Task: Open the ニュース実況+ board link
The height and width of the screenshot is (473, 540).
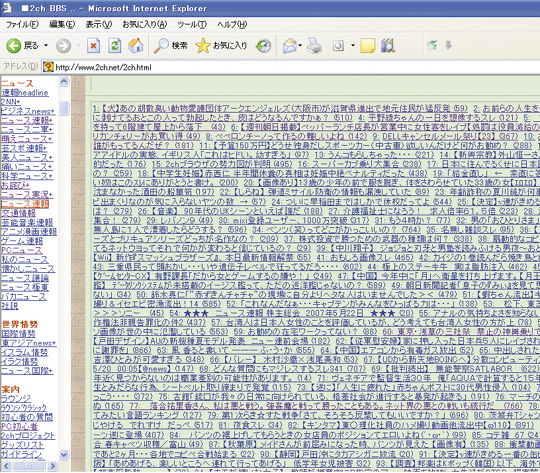Action: pos(27,195)
